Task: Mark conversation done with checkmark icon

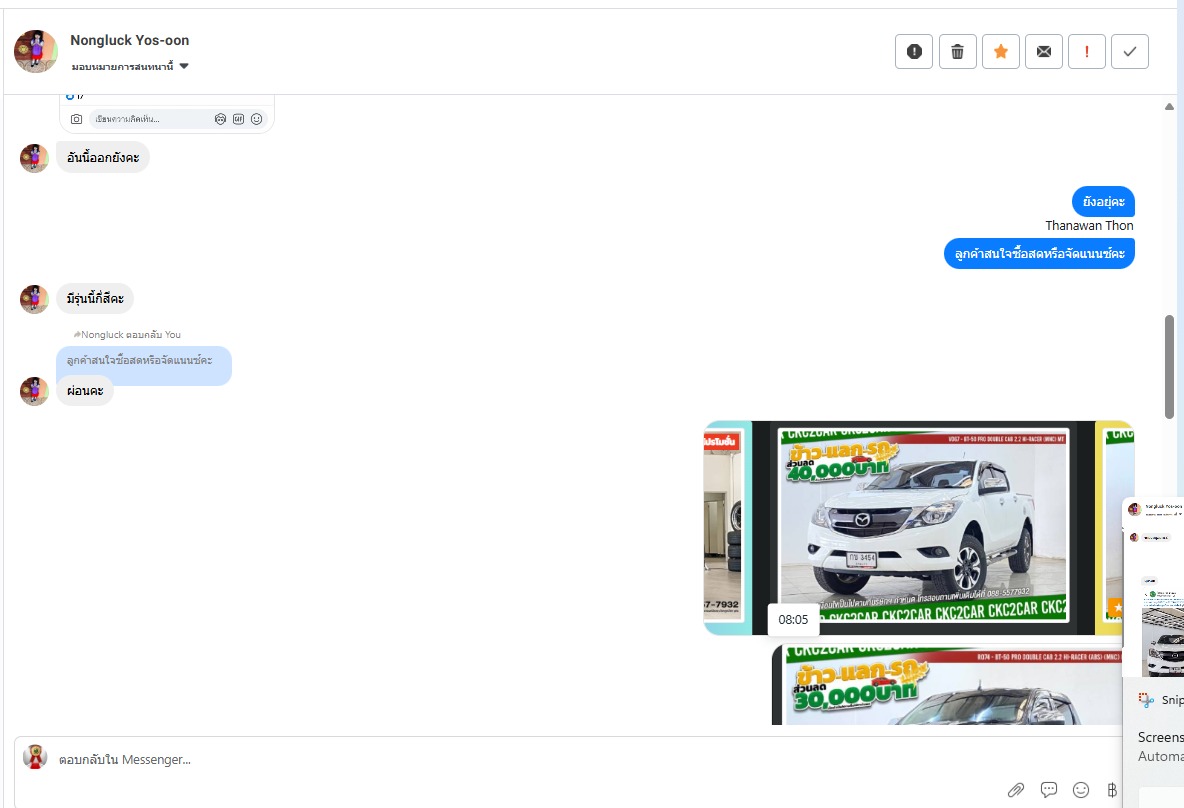Action: click(1130, 51)
